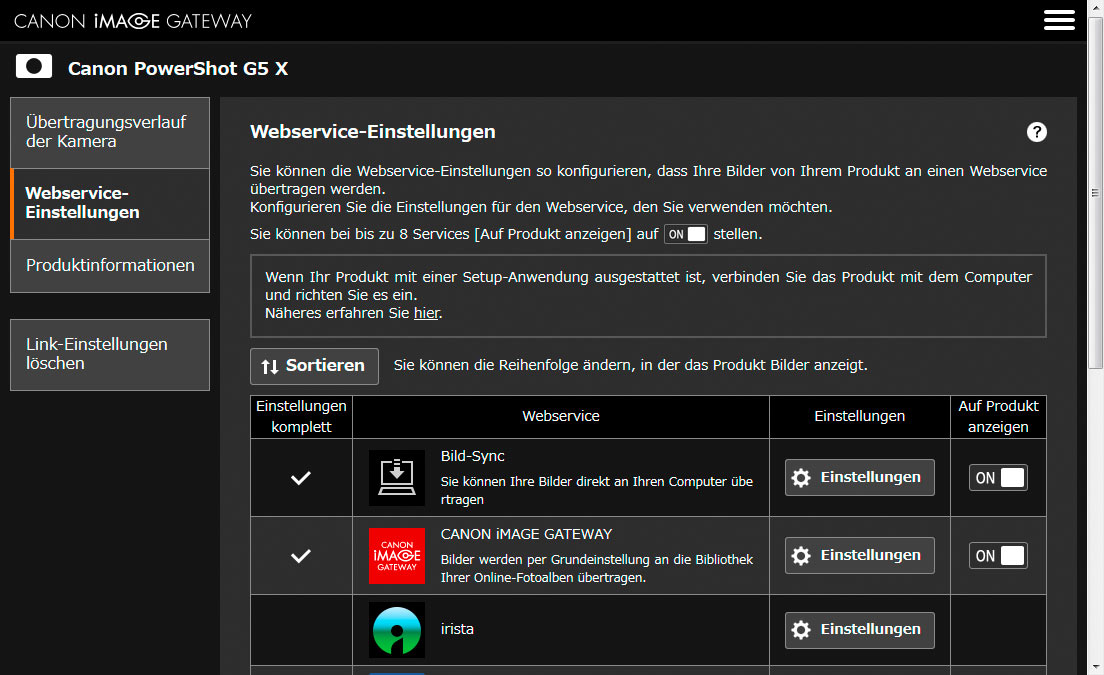The height and width of the screenshot is (675, 1104).
Task: Follow the 'hier' link for details
Action: [x=426, y=313]
